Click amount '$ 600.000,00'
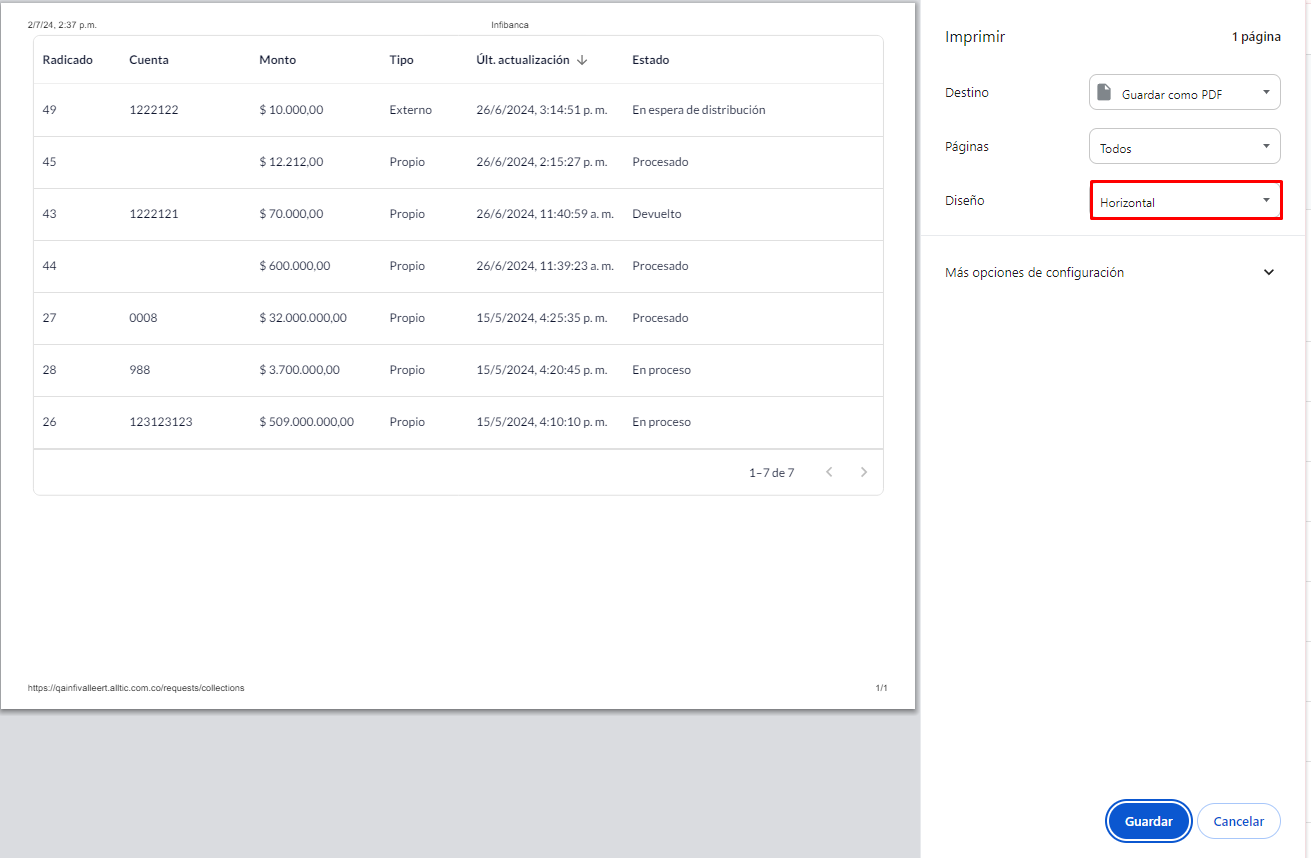This screenshot has width=1311, height=858. point(295,266)
